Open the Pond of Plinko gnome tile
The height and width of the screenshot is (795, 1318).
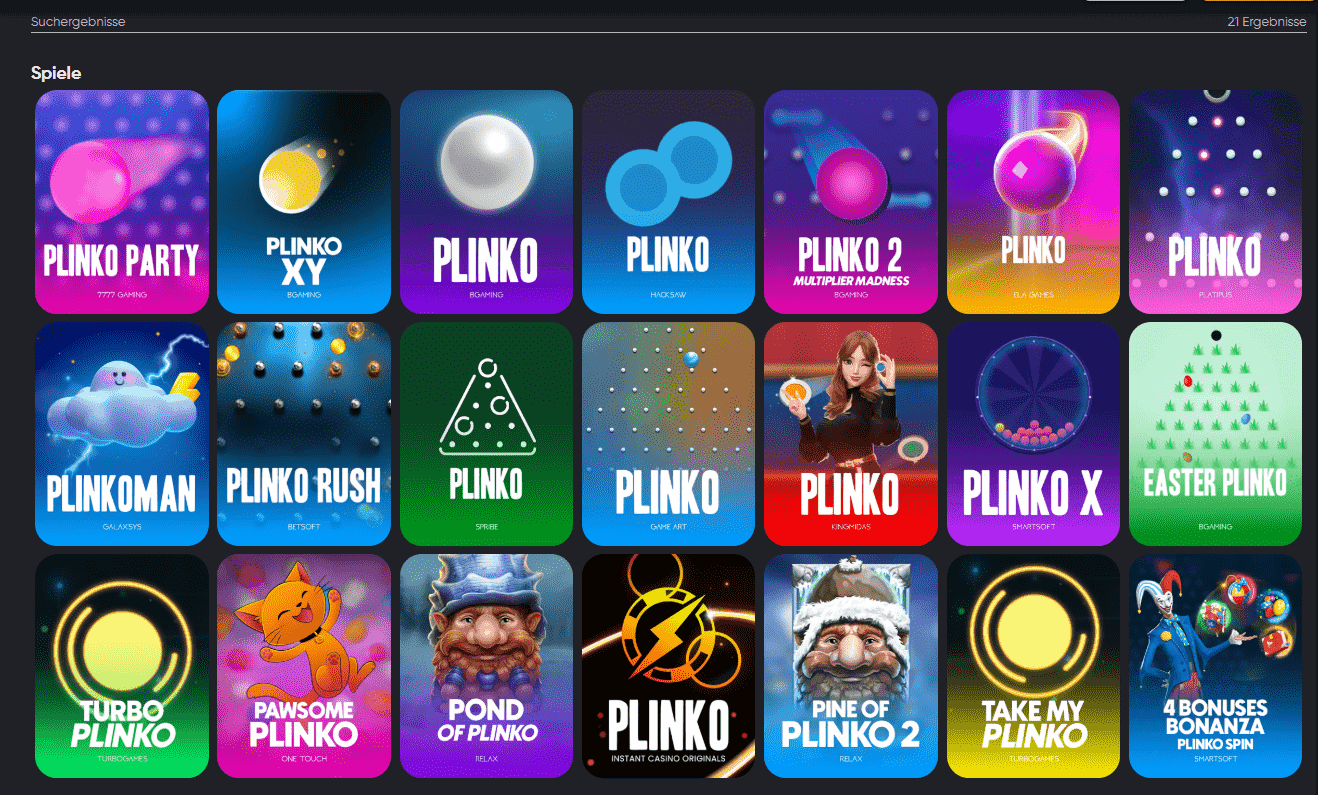click(486, 666)
